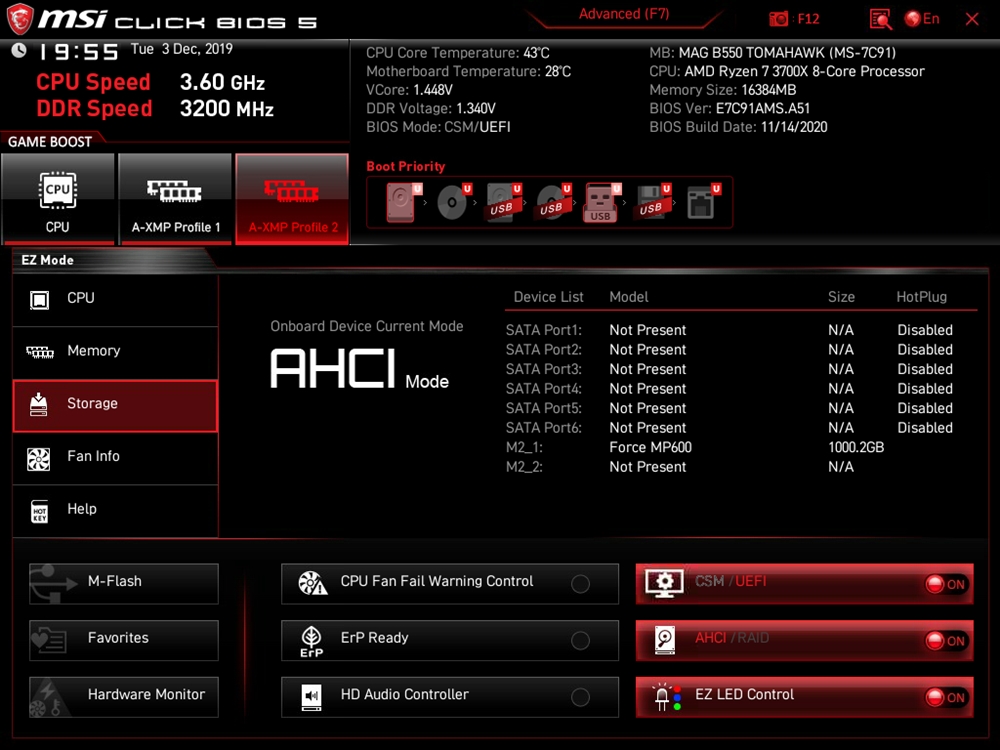Take a screenshot with the F12 camera icon

pyautogui.click(x=778, y=19)
